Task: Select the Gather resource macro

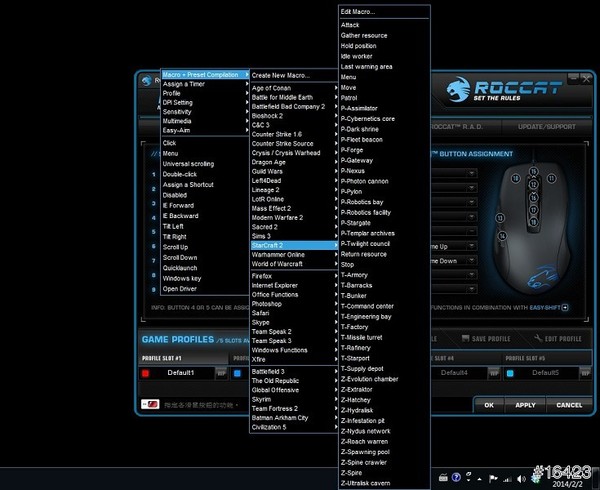Action: pyautogui.click(x=384, y=36)
